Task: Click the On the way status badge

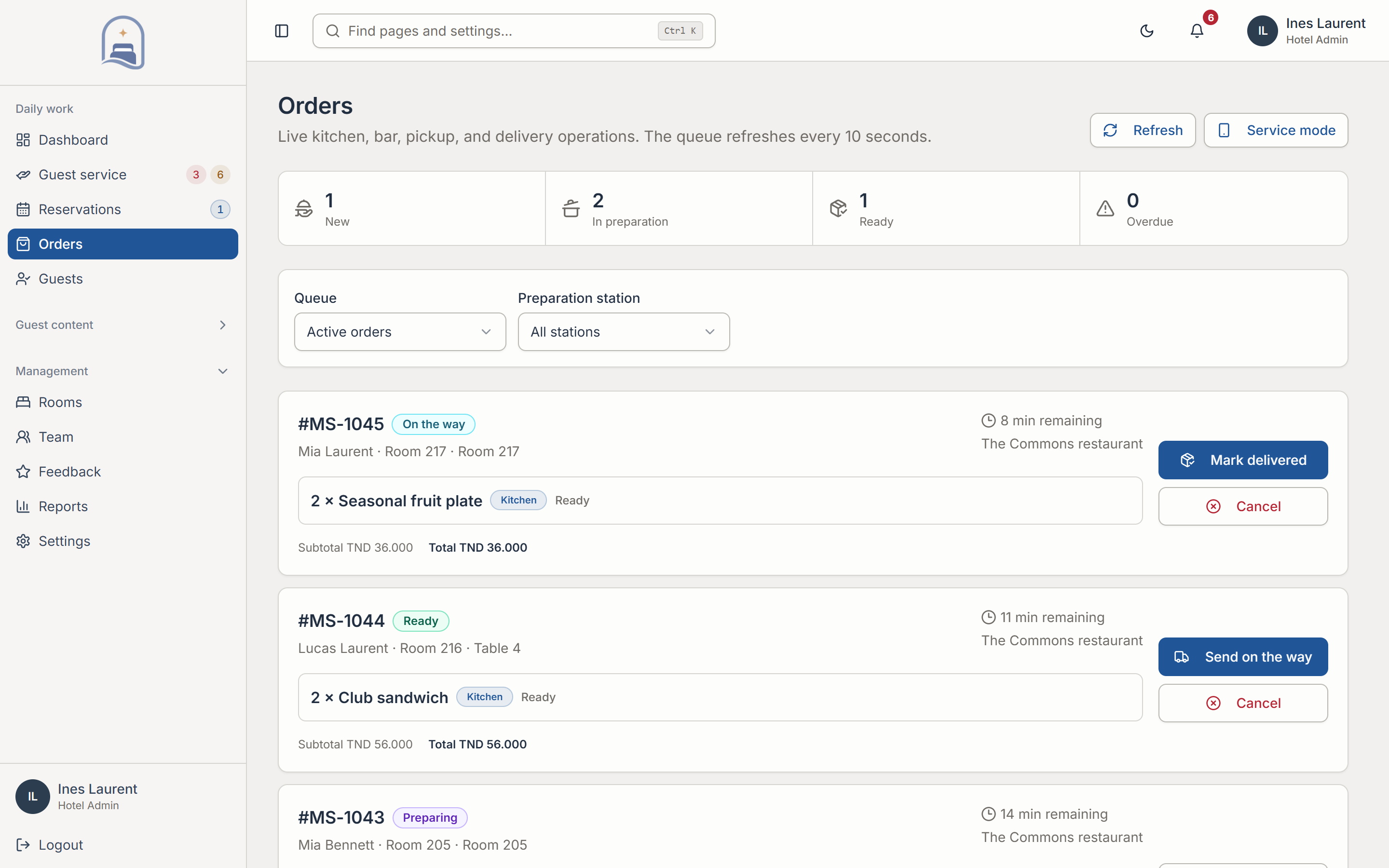Action: (x=434, y=424)
